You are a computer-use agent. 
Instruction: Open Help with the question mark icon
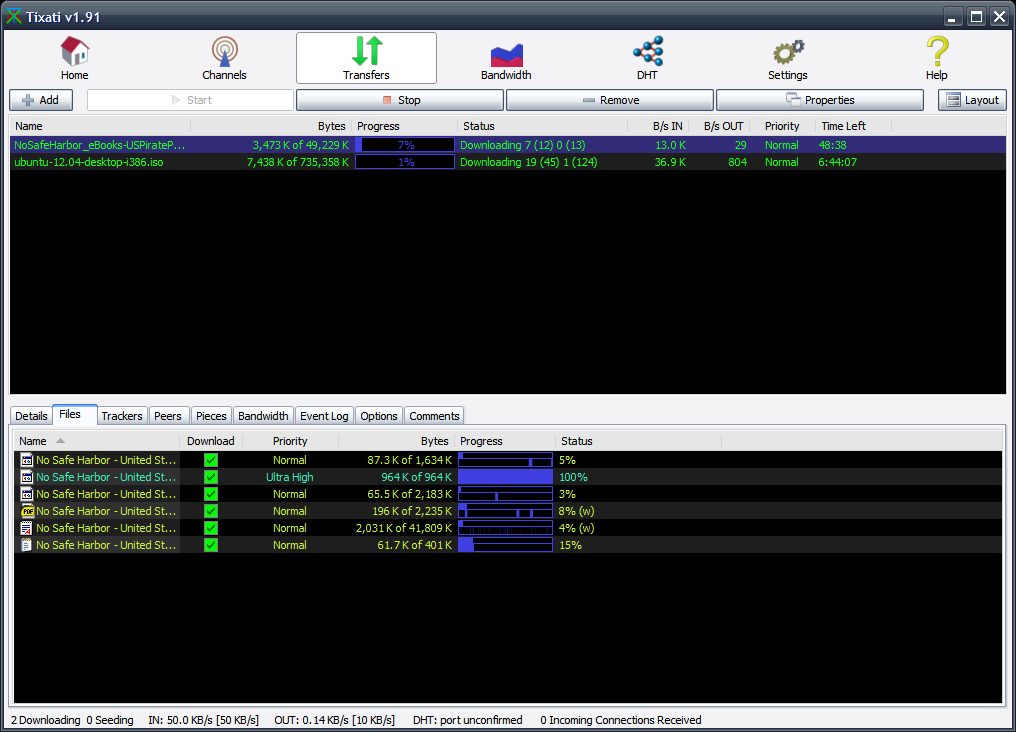click(x=936, y=58)
